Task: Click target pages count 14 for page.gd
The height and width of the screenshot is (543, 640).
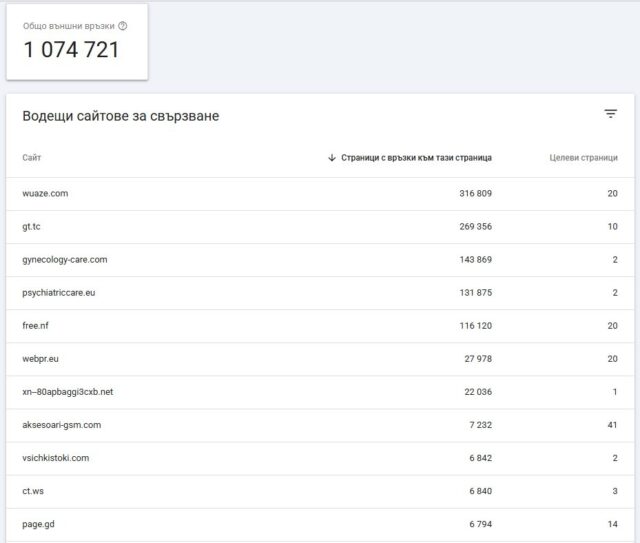Action: click(612, 524)
